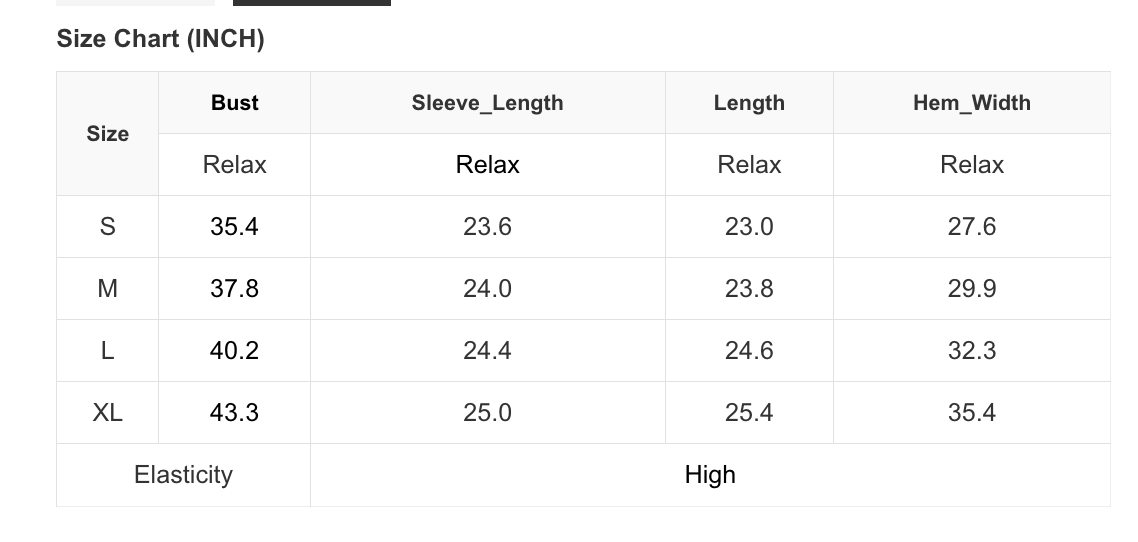Click the Hem_Width column header

pyautogui.click(x=971, y=103)
